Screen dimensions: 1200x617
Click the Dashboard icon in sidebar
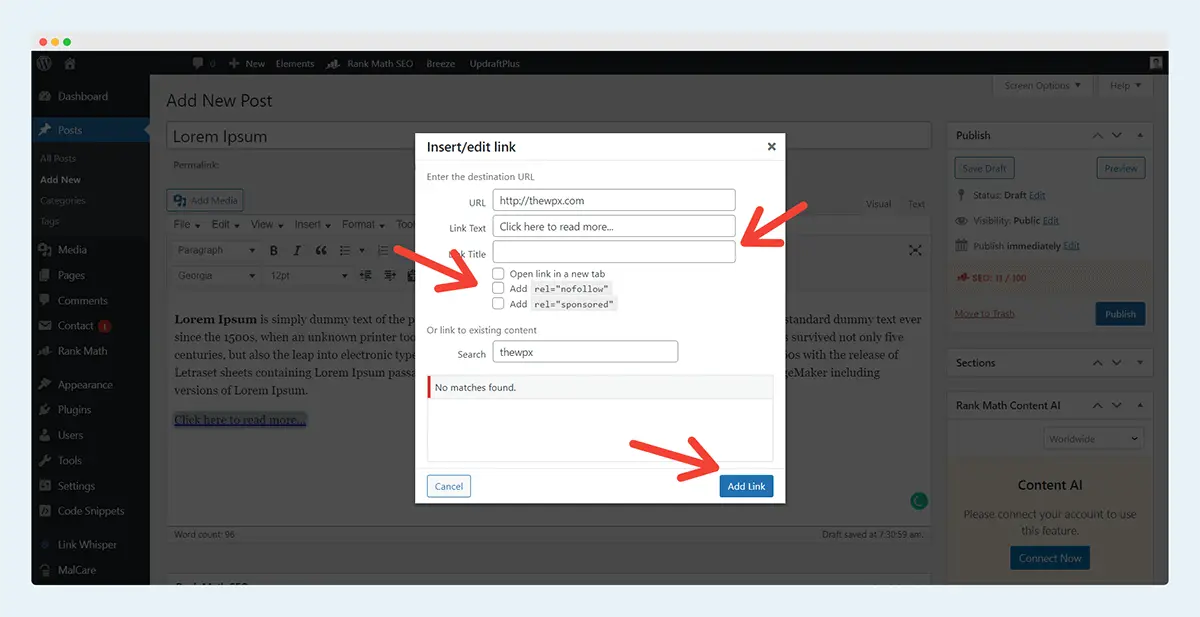tap(44, 97)
